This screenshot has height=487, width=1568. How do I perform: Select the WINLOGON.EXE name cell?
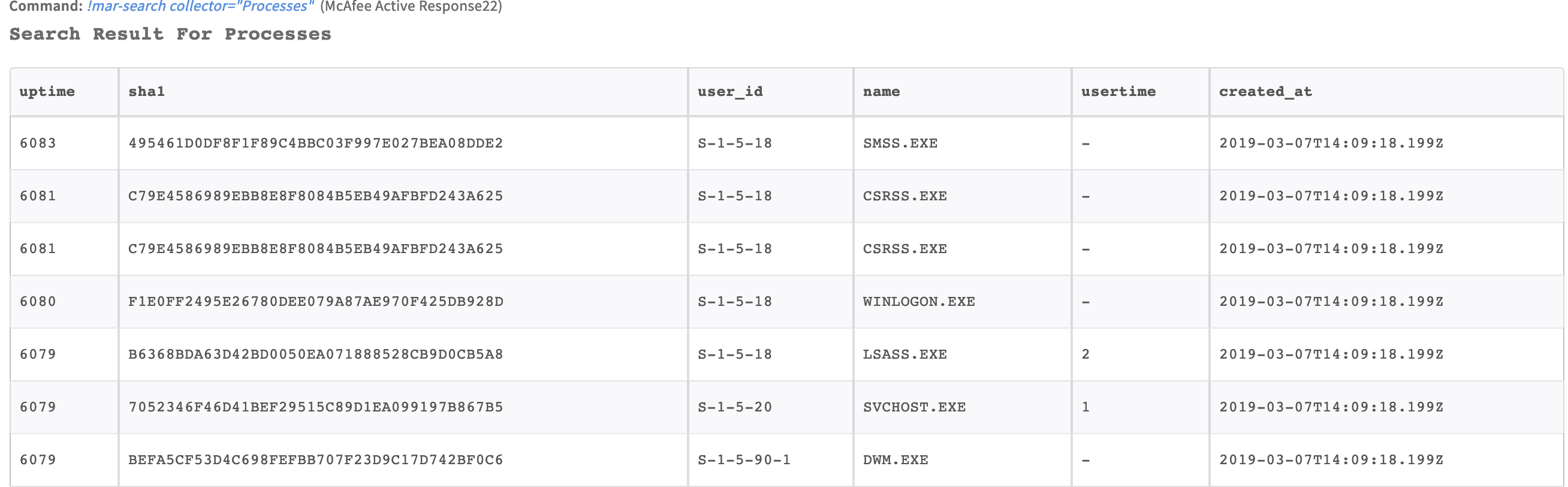[918, 302]
